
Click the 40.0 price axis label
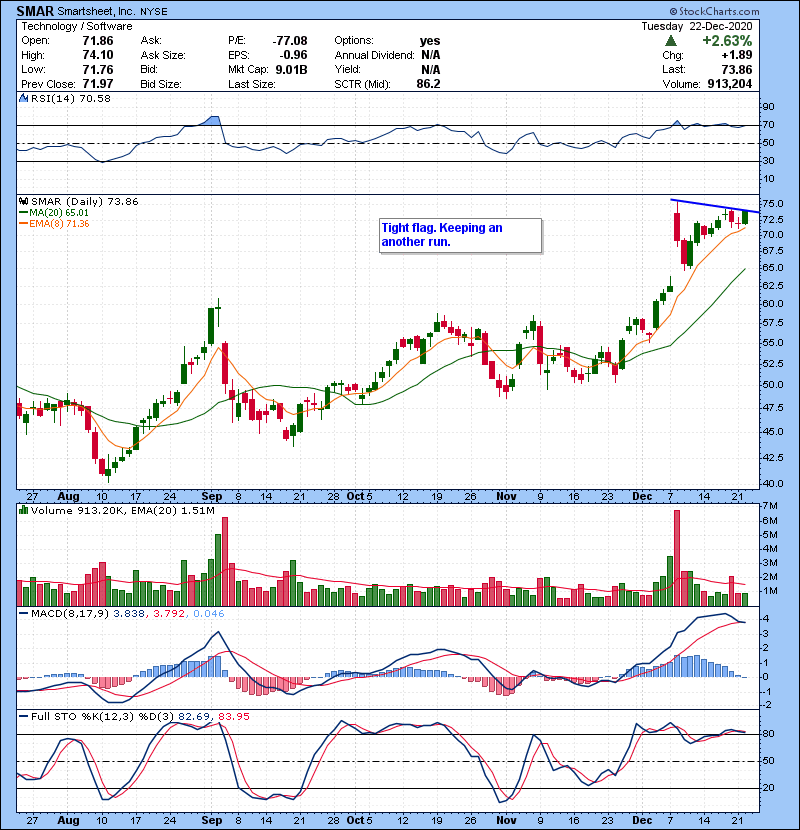coord(772,483)
